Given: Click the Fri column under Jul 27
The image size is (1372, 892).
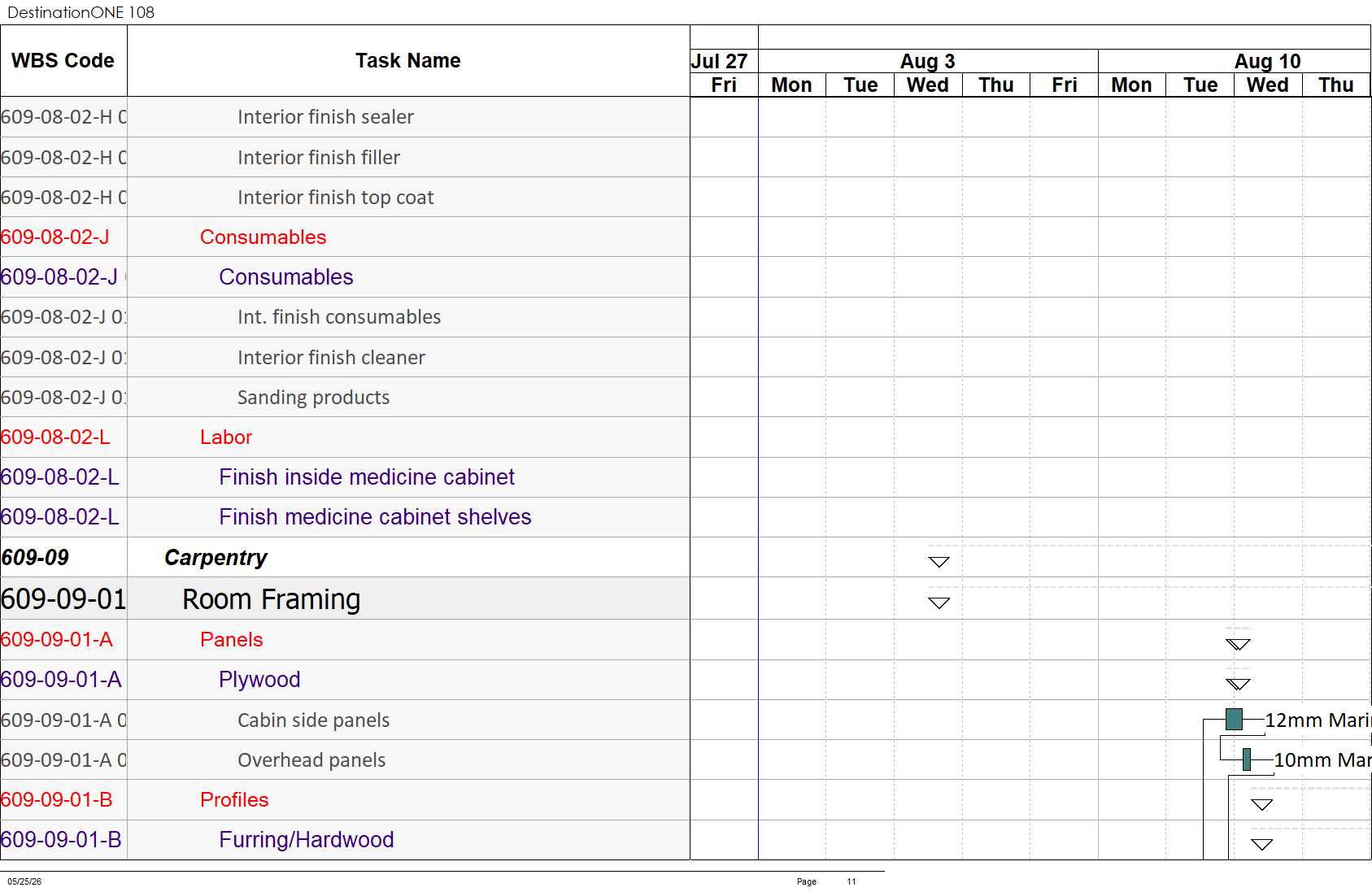Looking at the screenshot, I should (x=724, y=85).
